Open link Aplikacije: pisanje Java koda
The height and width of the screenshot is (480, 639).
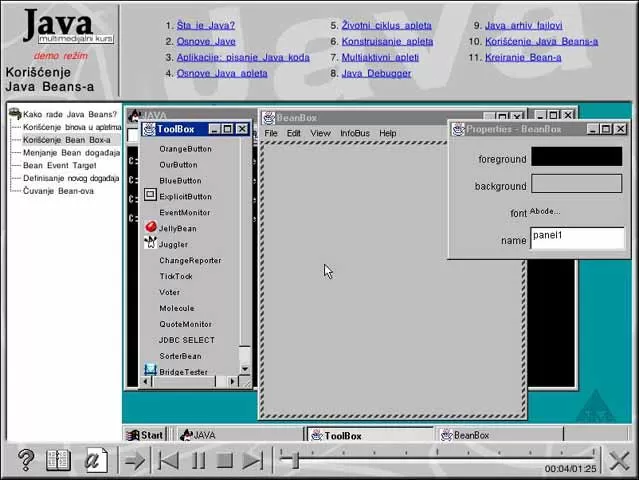(x=243, y=57)
